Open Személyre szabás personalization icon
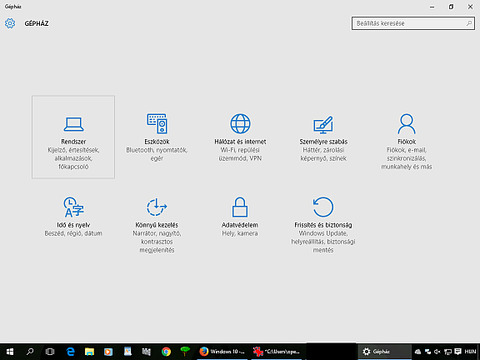Image resolution: width=480 pixels, height=360 pixels. tap(323, 125)
